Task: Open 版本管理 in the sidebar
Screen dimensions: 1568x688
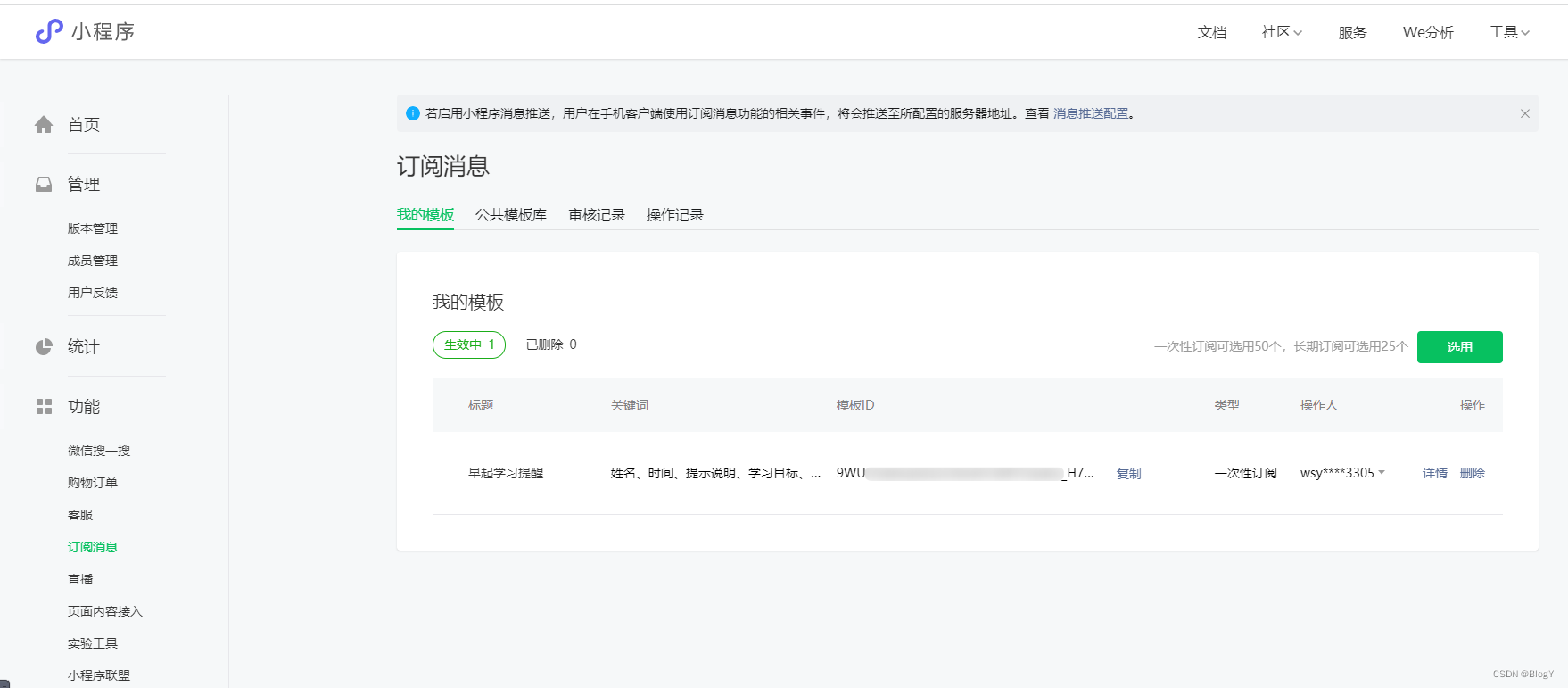Action: click(93, 228)
